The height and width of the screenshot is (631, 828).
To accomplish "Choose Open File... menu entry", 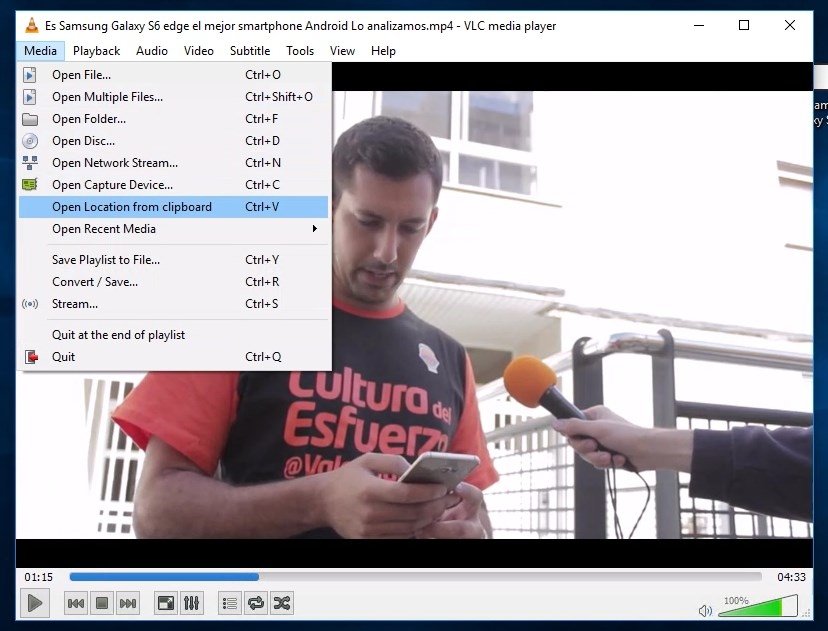I will [173, 75].
